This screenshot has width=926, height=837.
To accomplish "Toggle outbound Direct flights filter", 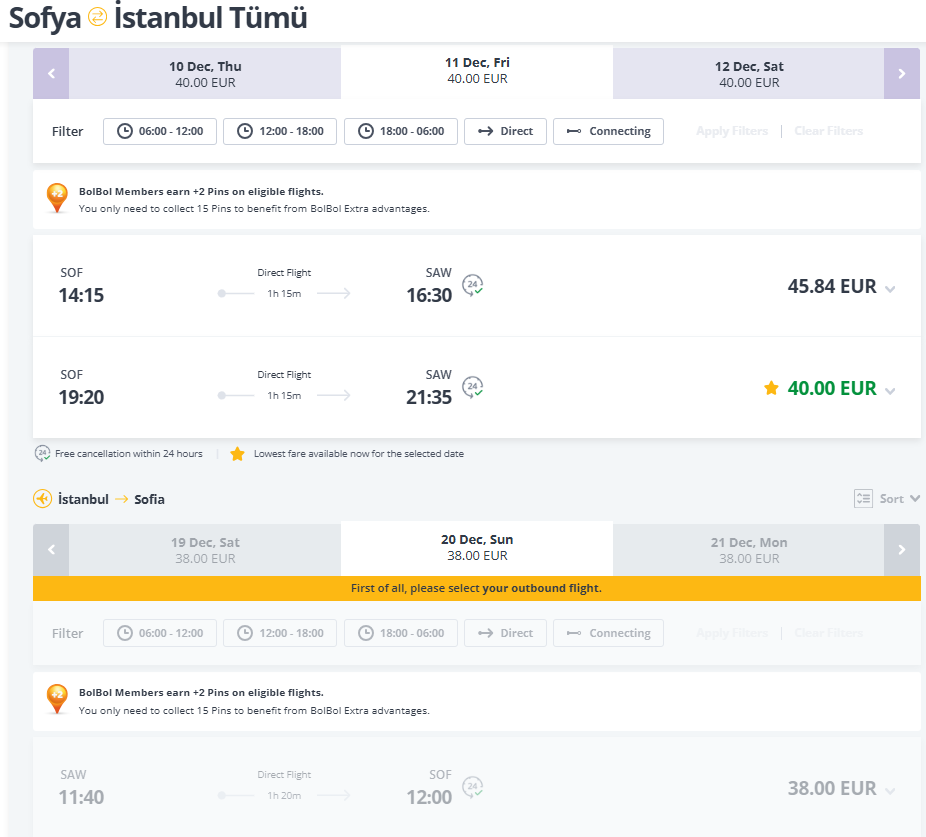I will click(506, 131).
